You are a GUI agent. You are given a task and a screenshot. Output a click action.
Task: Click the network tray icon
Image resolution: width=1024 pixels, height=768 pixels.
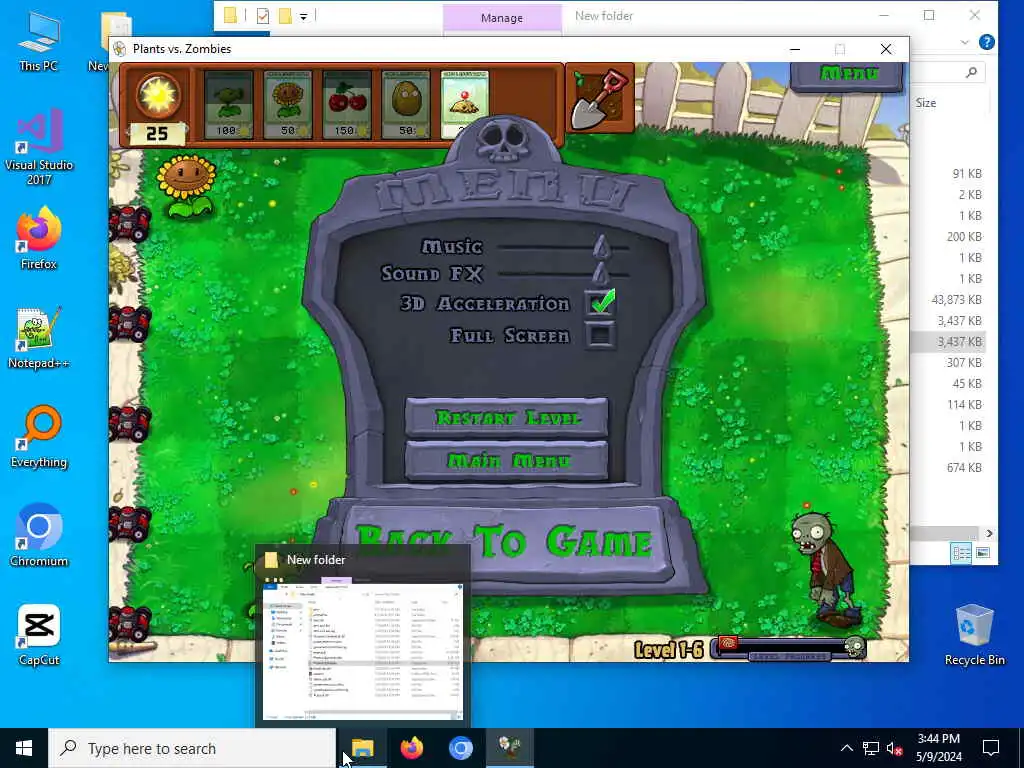871,748
